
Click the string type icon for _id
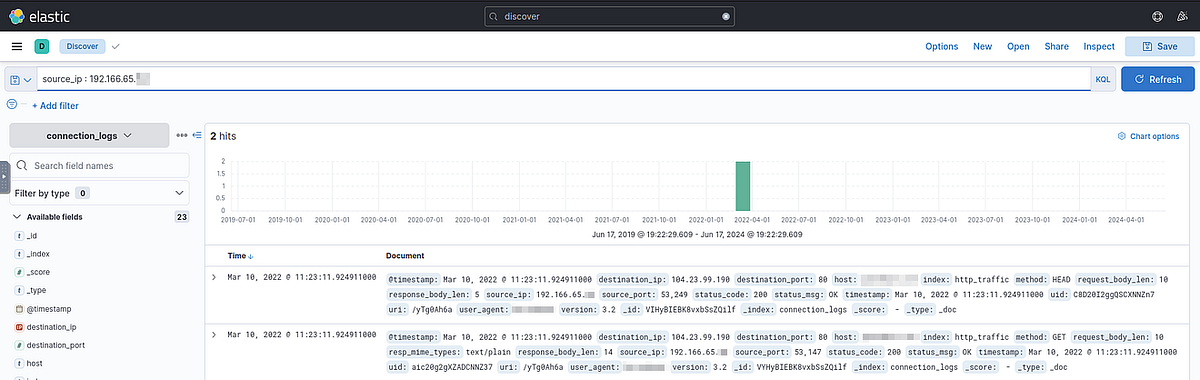coord(18,235)
